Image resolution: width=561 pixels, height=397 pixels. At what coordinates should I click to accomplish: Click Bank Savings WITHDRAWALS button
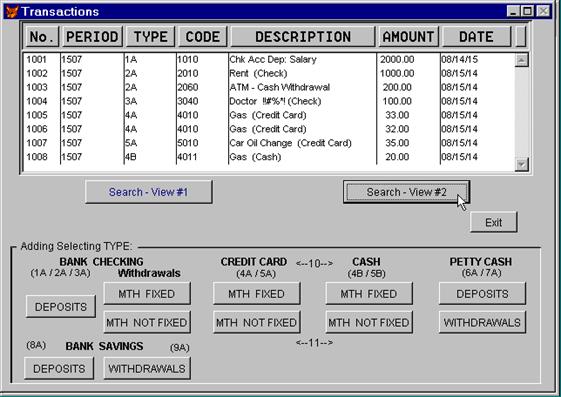147,368
